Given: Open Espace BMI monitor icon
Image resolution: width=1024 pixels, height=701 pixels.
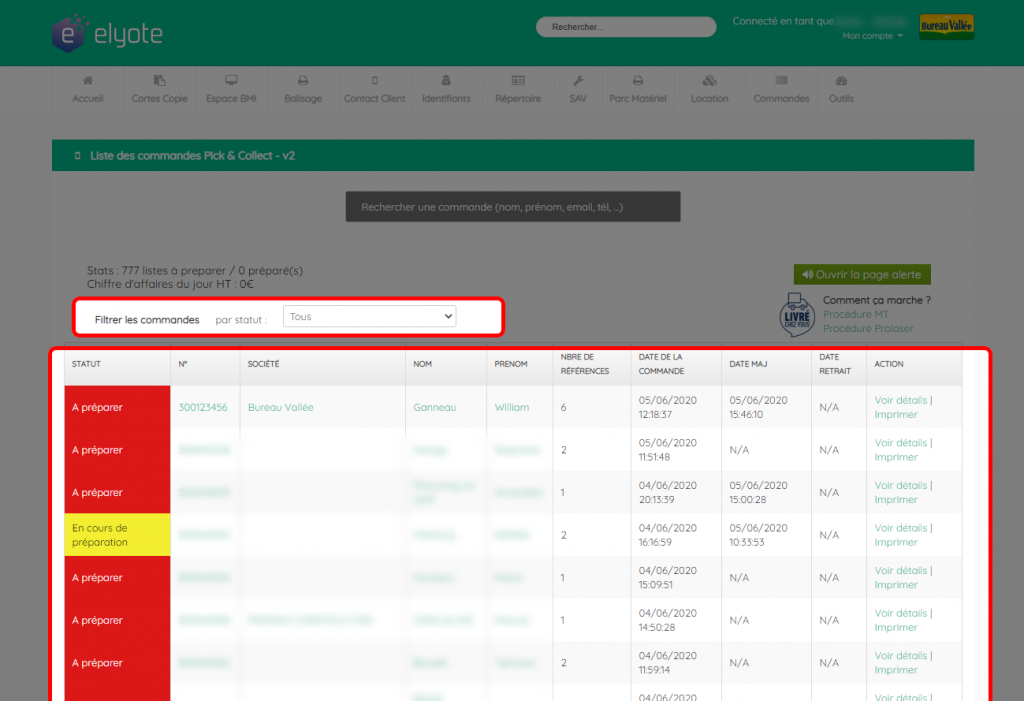Looking at the screenshot, I should (x=231, y=80).
